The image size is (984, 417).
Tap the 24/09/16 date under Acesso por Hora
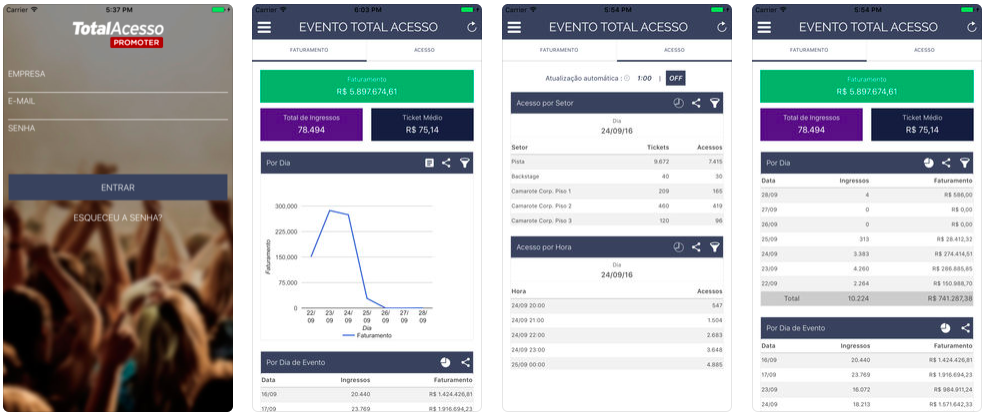click(x=617, y=274)
